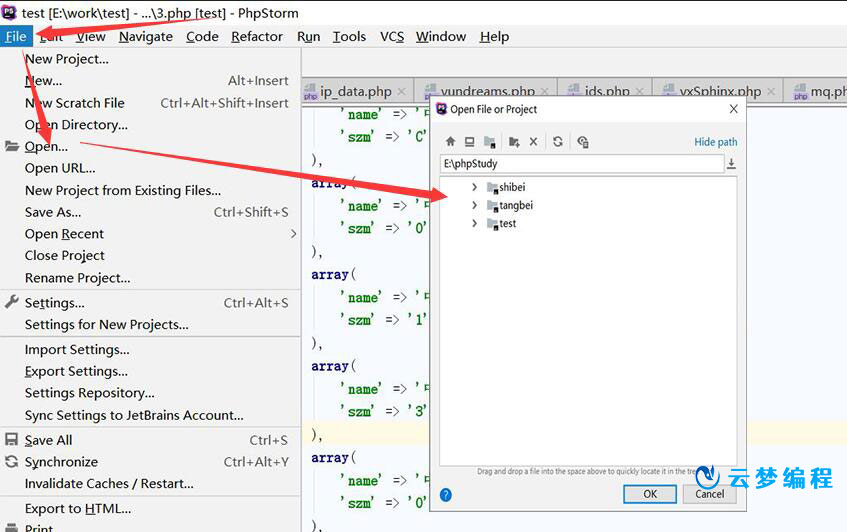Click the E:\phpStudy path field
Screen dimensions: 847x532
[x=580, y=164]
